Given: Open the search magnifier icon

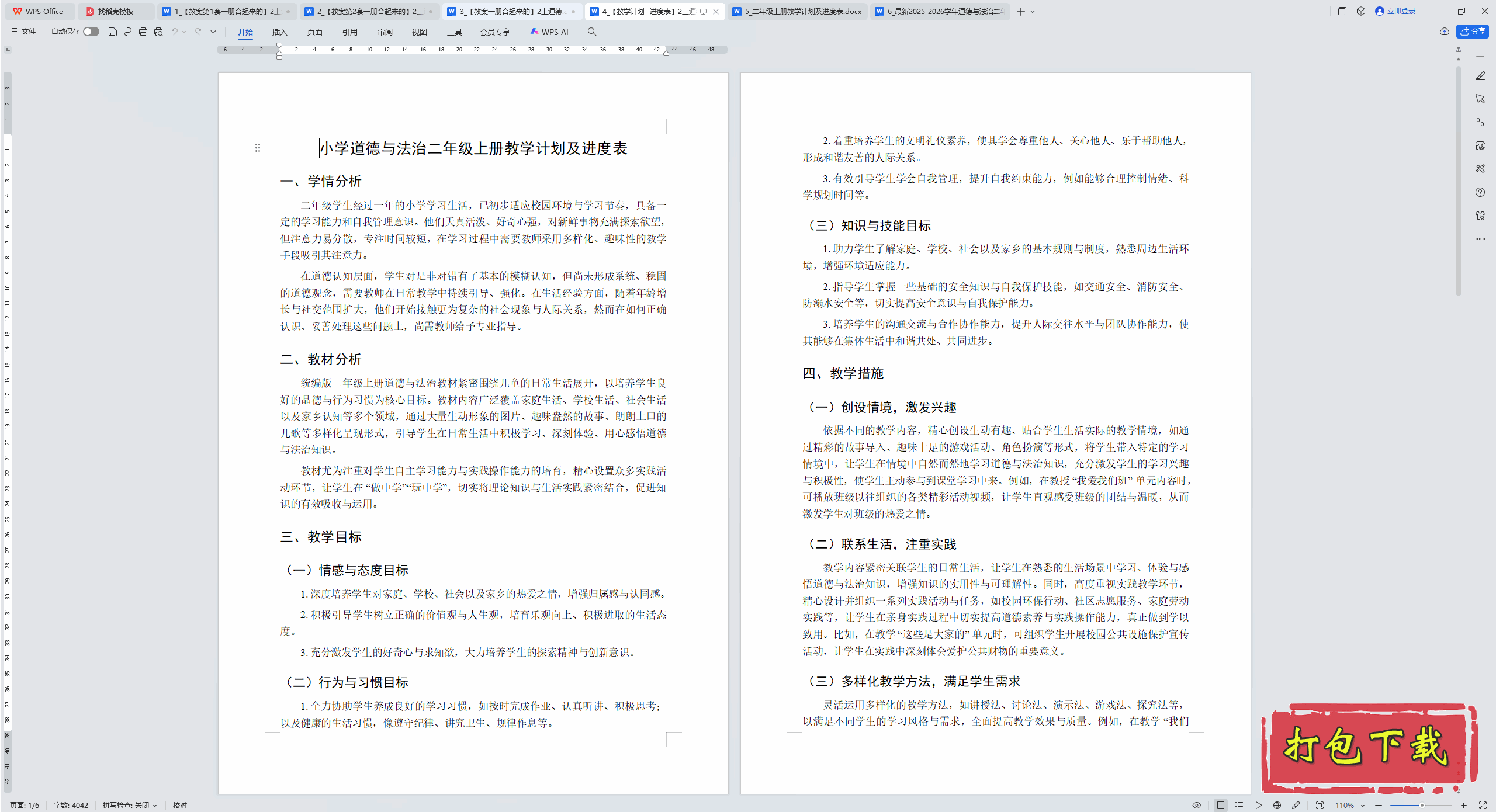Looking at the screenshot, I should coord(592,32).
